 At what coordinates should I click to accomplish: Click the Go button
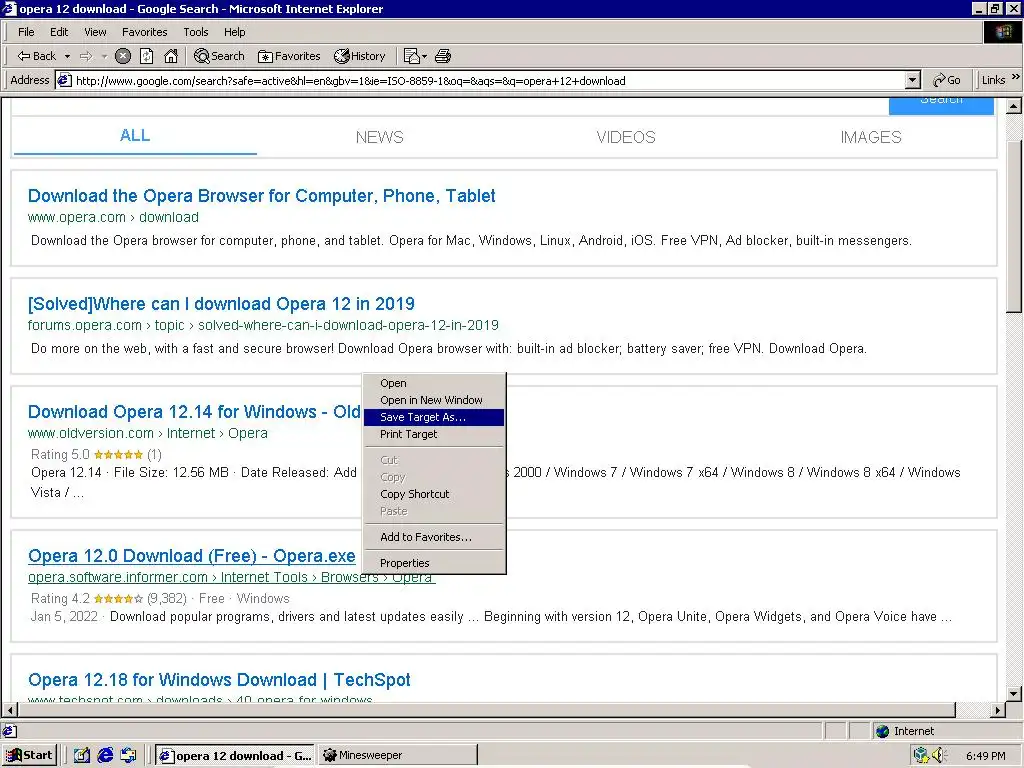click(x=946, y=80)
